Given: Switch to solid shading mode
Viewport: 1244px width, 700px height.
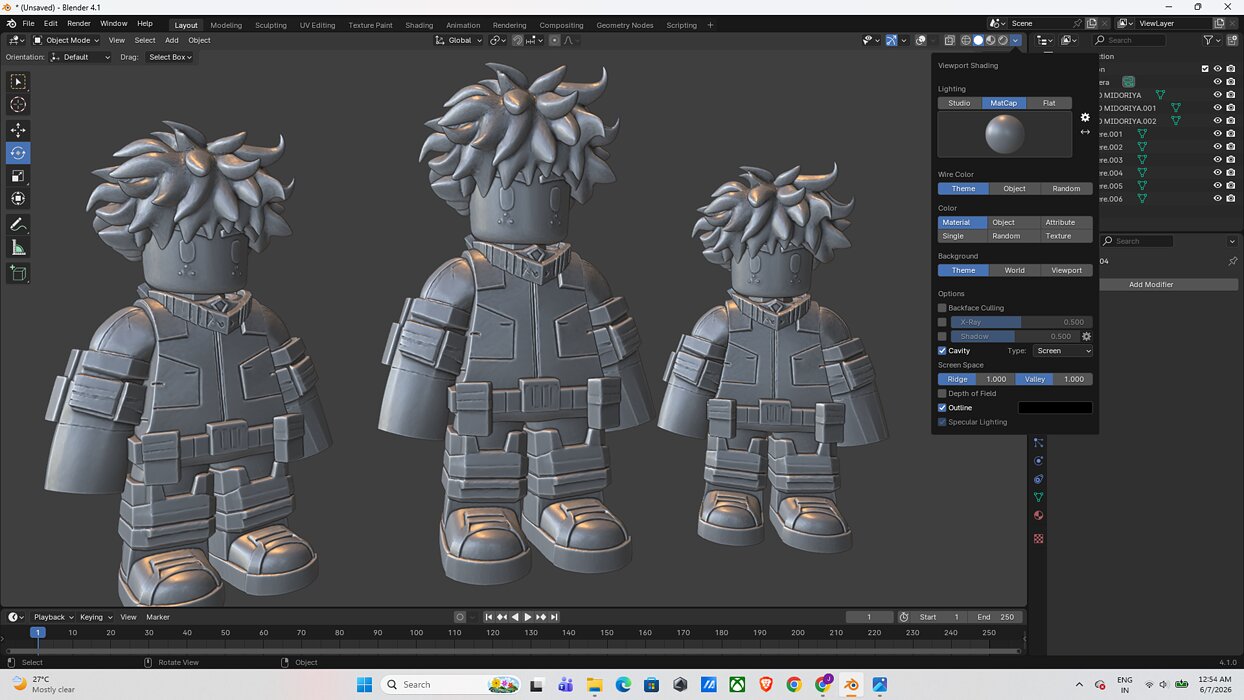Looking at the screenshot, I should 978,40.
